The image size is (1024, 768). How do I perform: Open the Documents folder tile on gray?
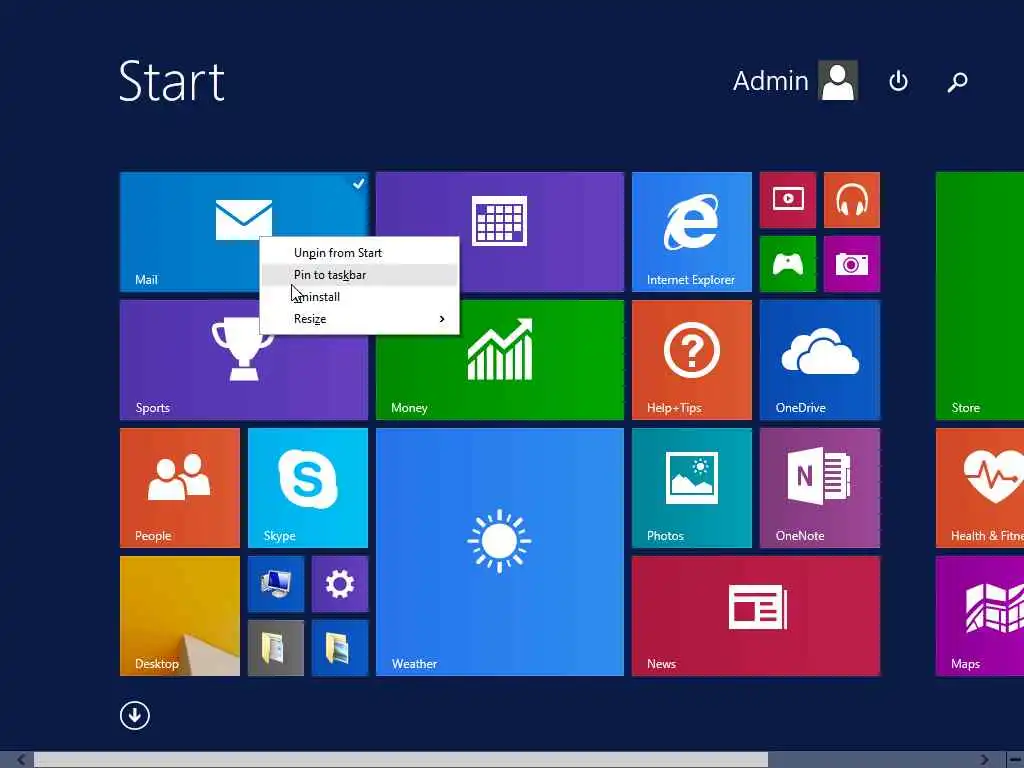pos(276,648)
